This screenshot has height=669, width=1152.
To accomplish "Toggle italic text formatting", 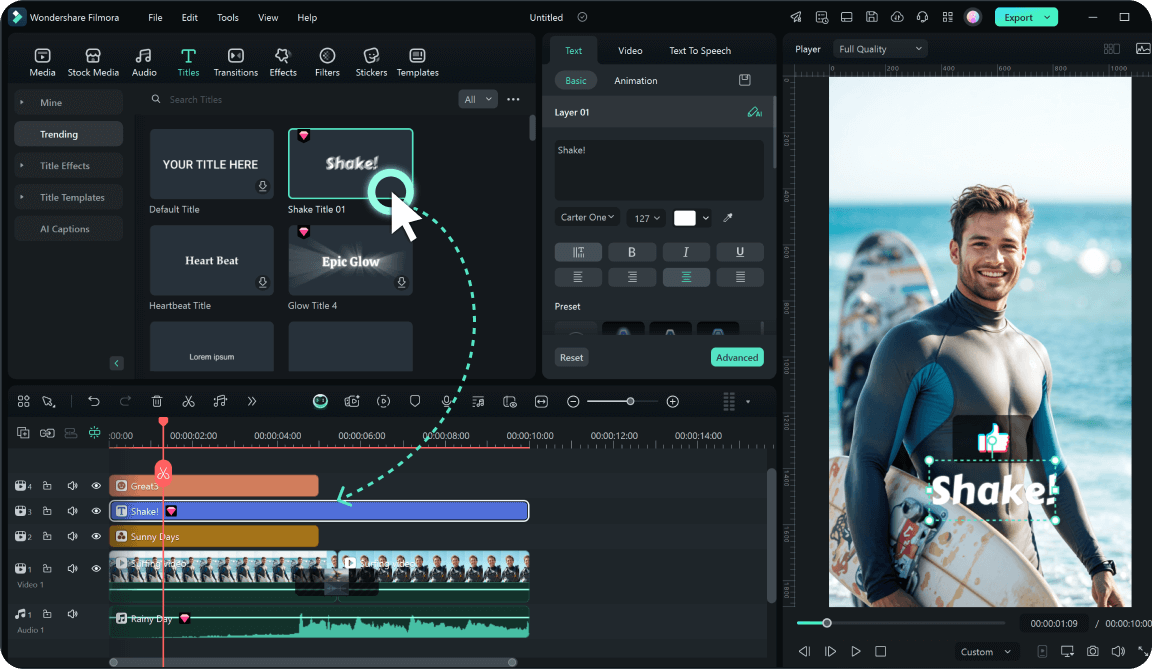I will pos(686,252).
